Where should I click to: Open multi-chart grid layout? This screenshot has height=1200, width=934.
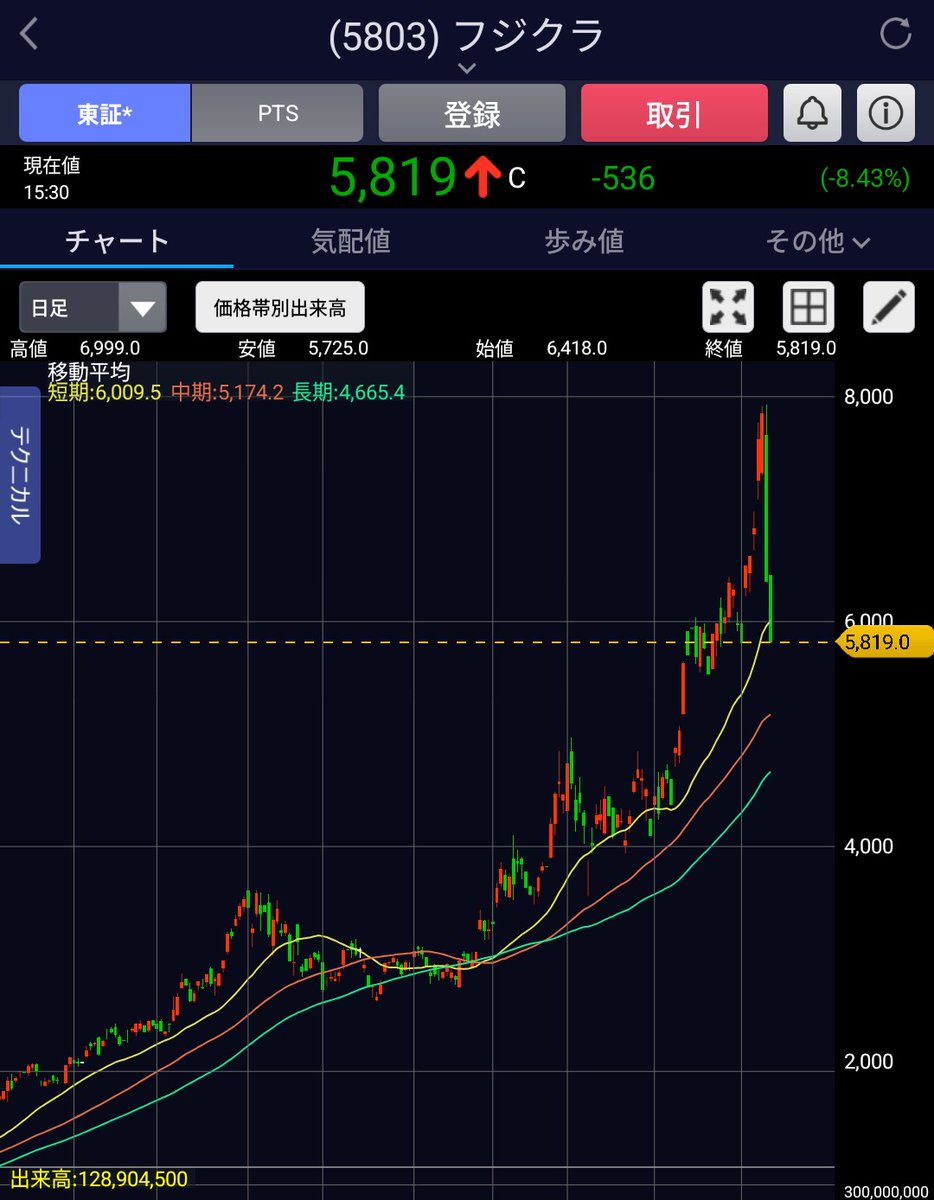coord(808,307)
